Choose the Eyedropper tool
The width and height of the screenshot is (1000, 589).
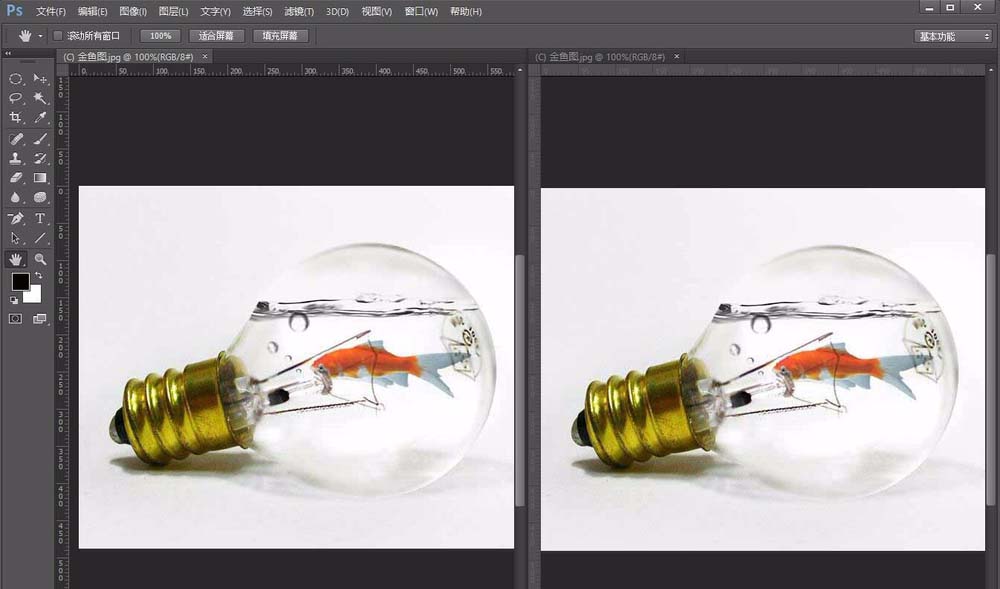coord(40,118)
